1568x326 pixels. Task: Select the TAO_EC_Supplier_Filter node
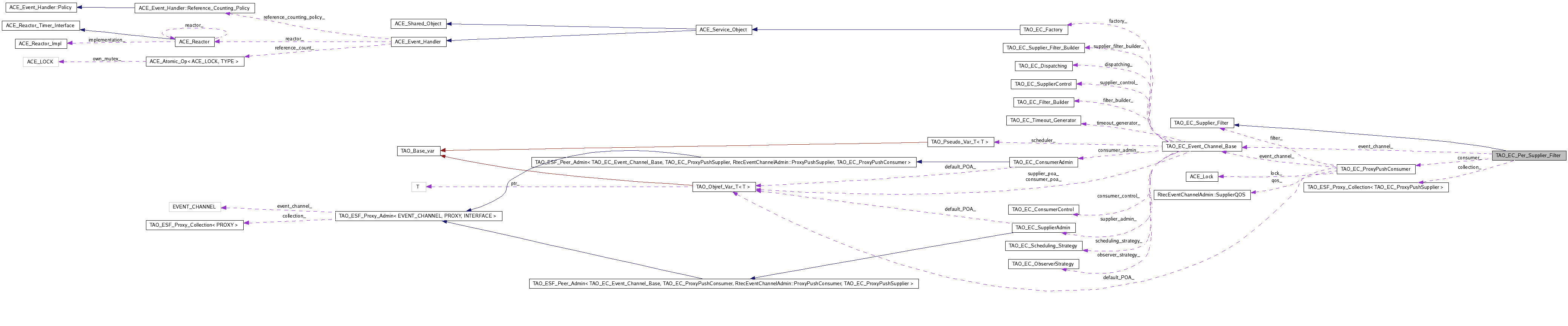pyautogui.click(x=1201, y=123)
